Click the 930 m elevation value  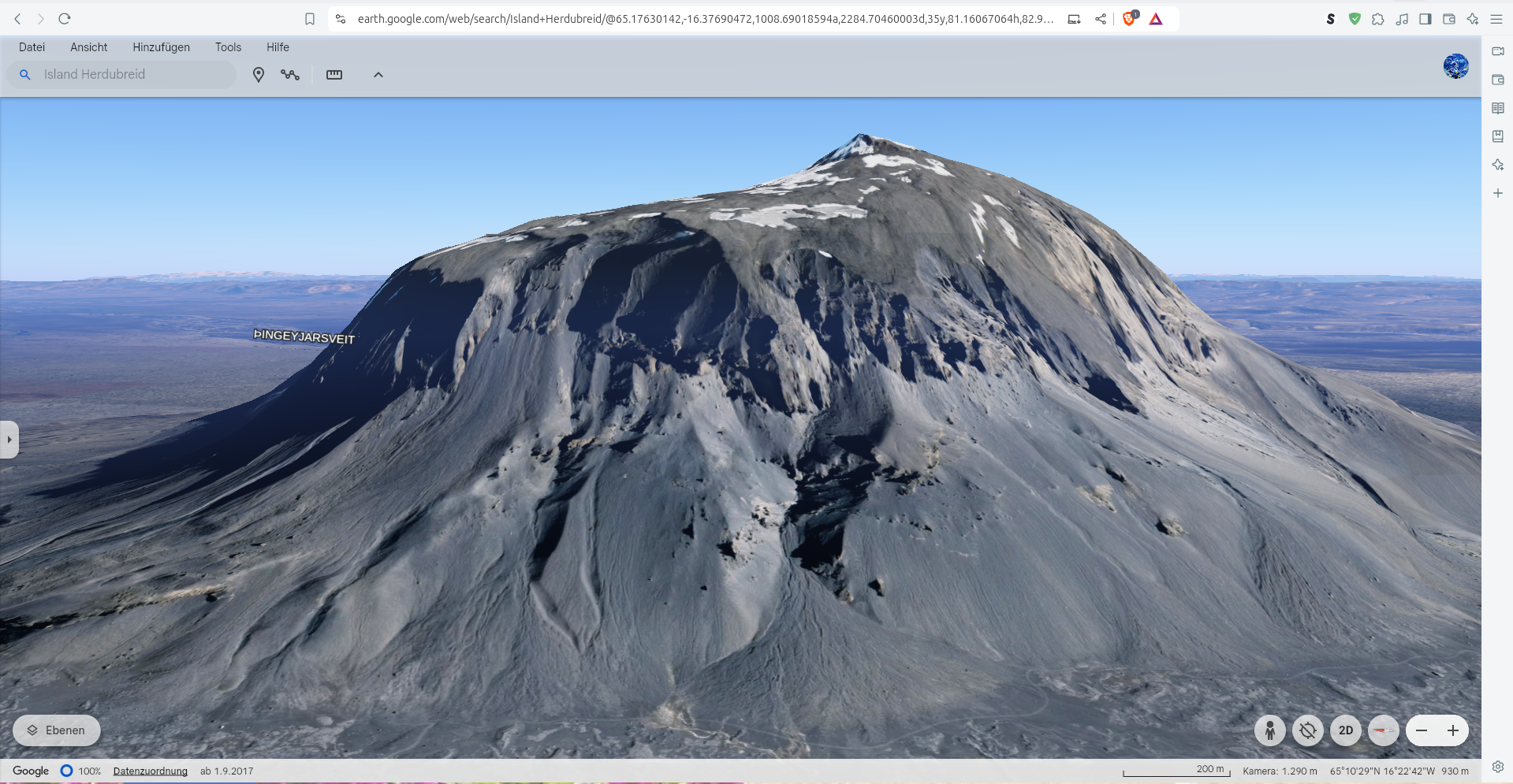pyautogui.click(x=1455, y=771)
